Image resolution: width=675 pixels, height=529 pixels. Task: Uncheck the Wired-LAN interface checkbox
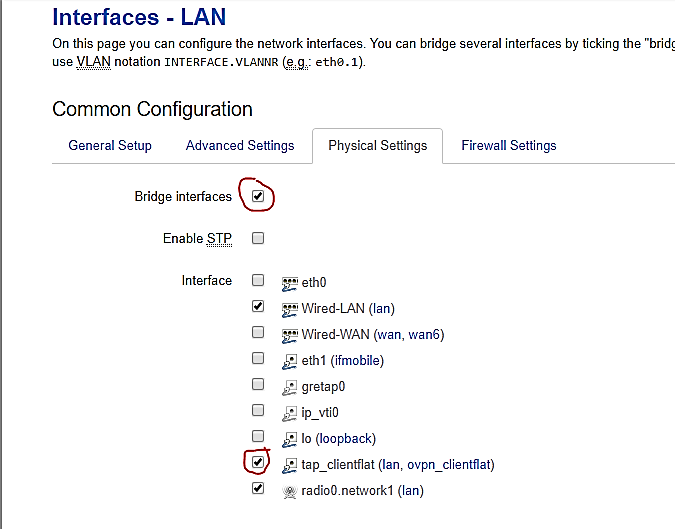point(258,307)
